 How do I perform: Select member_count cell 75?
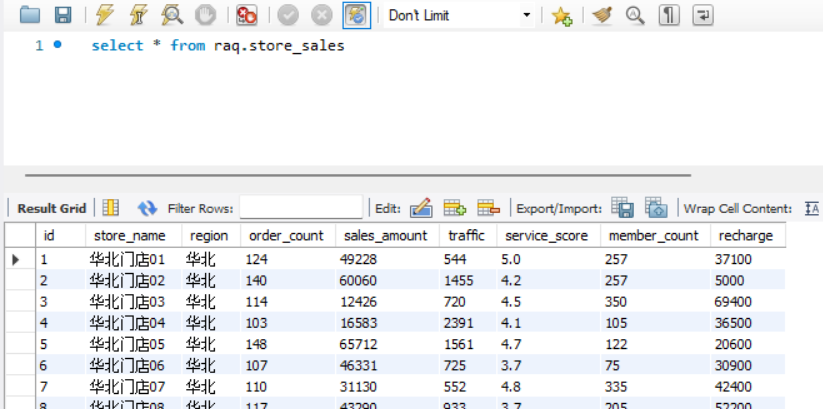655,365
